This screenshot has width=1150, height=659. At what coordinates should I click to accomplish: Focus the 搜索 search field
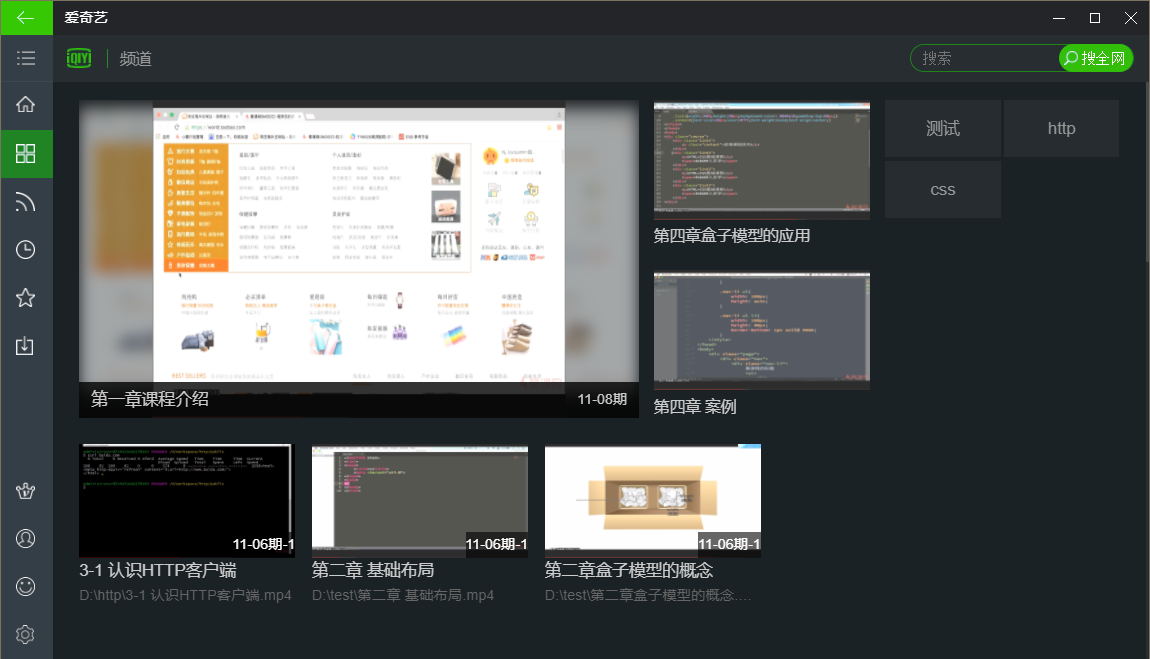click(x=985, y=58)
